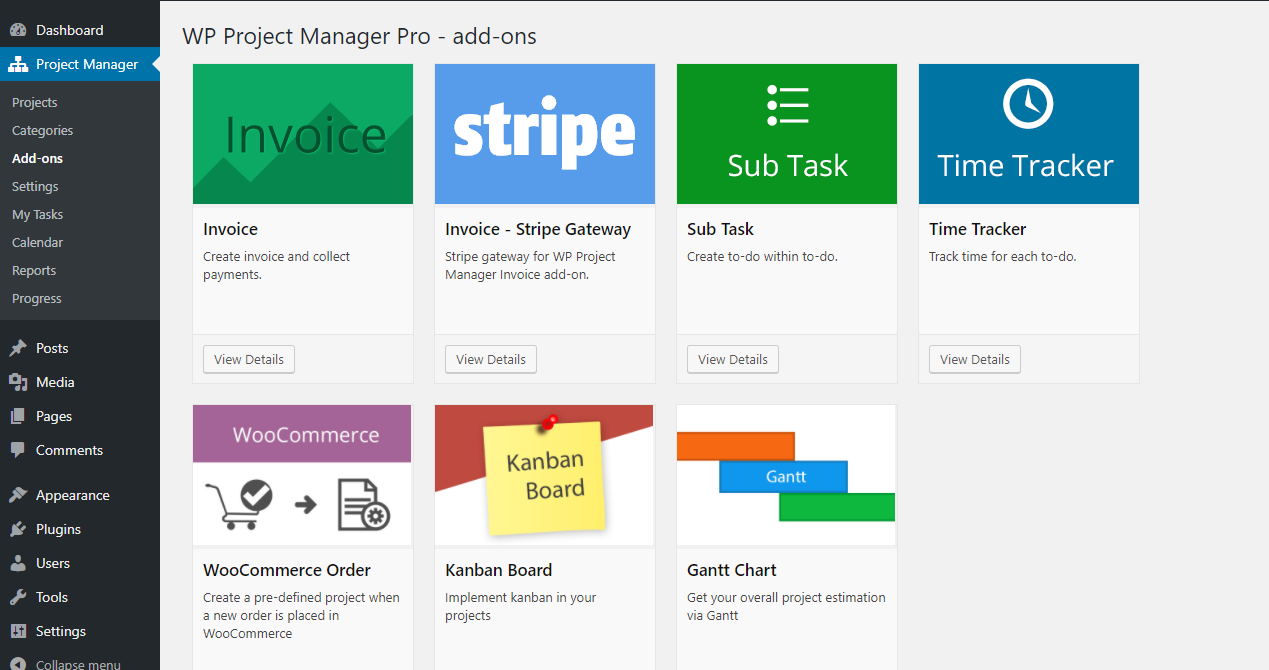The height and width of the screenshot is (670, 1269).
Task: Open Pages menu label
Action: (x=54, y=416)
